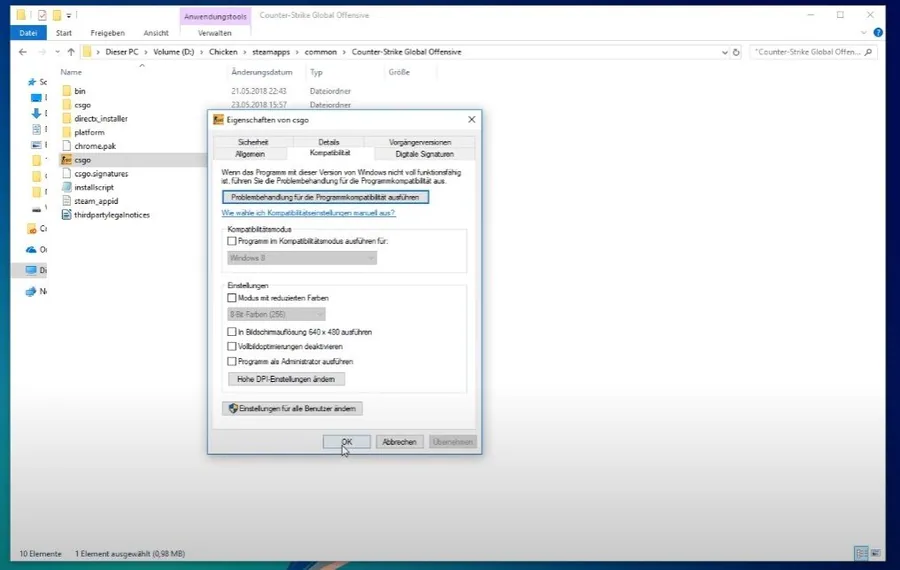Viewport: 900px width, 570px height.
Task: Click the back navigation arrow
Action: (x=23, y=52)
